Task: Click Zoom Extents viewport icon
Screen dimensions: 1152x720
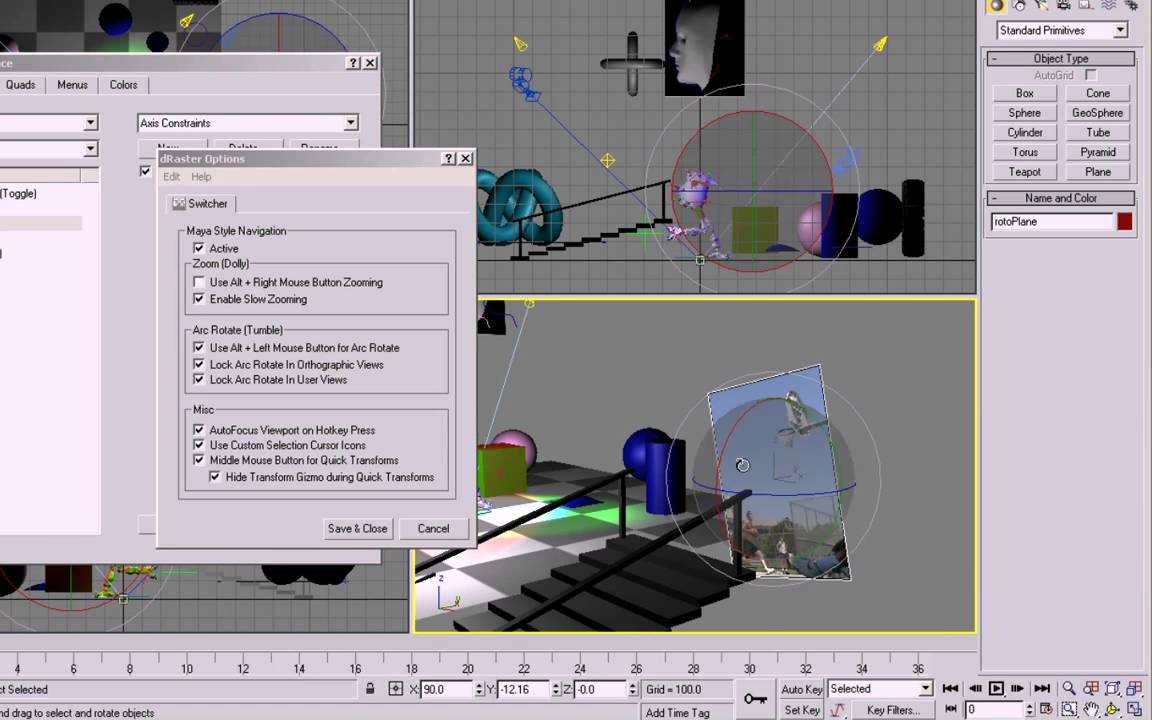Action: click(x=1112, y=688)
